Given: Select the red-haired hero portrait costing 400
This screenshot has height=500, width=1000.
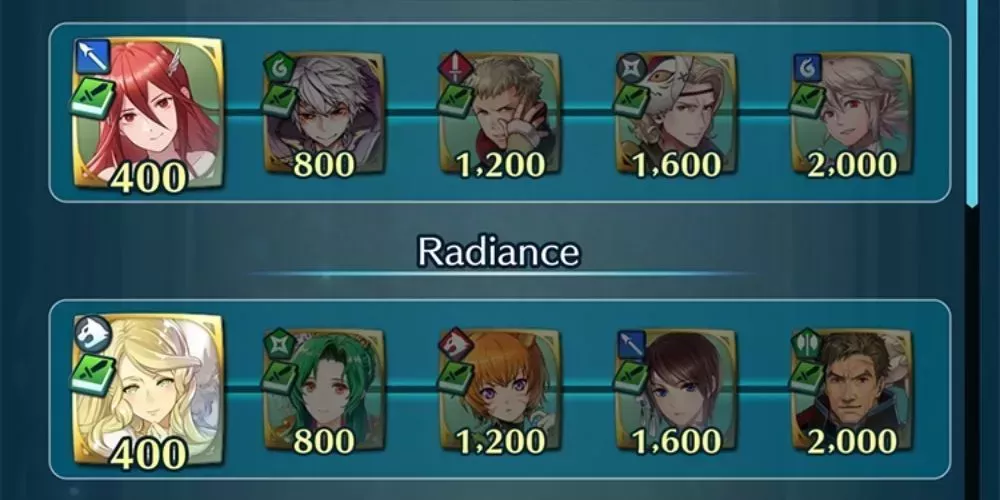Looking at the screenshot, I should (x=148, y=114).
